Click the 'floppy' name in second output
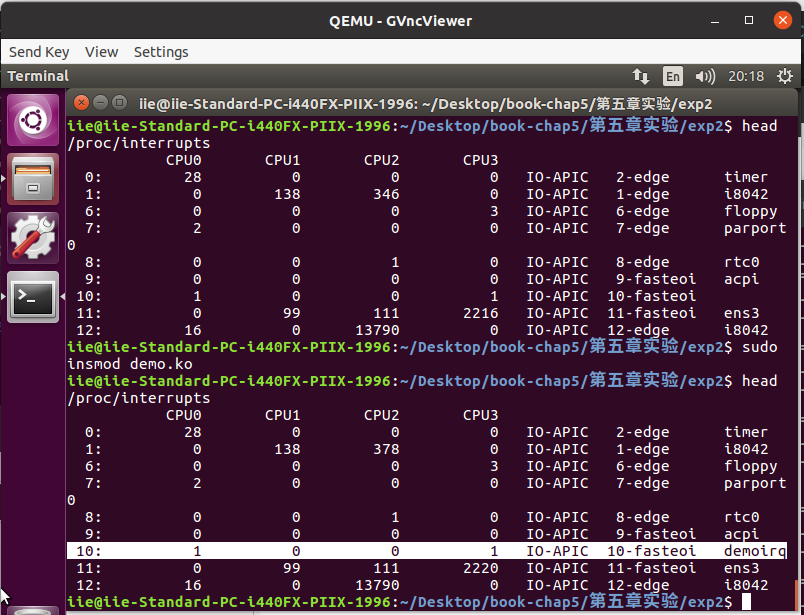The width and height of the screenshot is (804, 615). click(751, 467)
